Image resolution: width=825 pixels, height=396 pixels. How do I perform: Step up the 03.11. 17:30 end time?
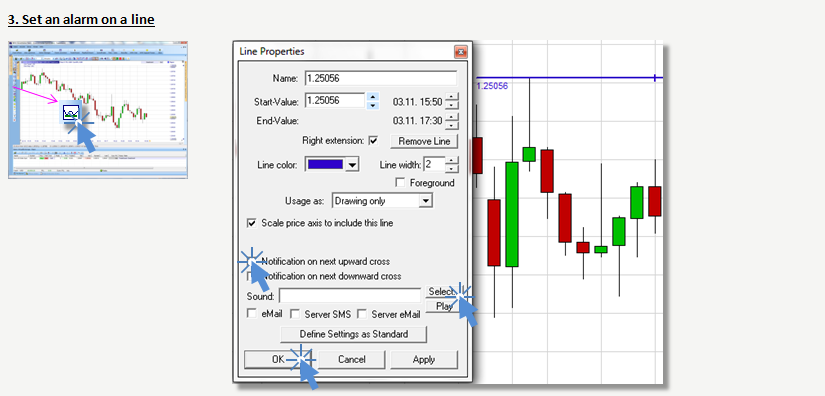[x=451, y=117]
